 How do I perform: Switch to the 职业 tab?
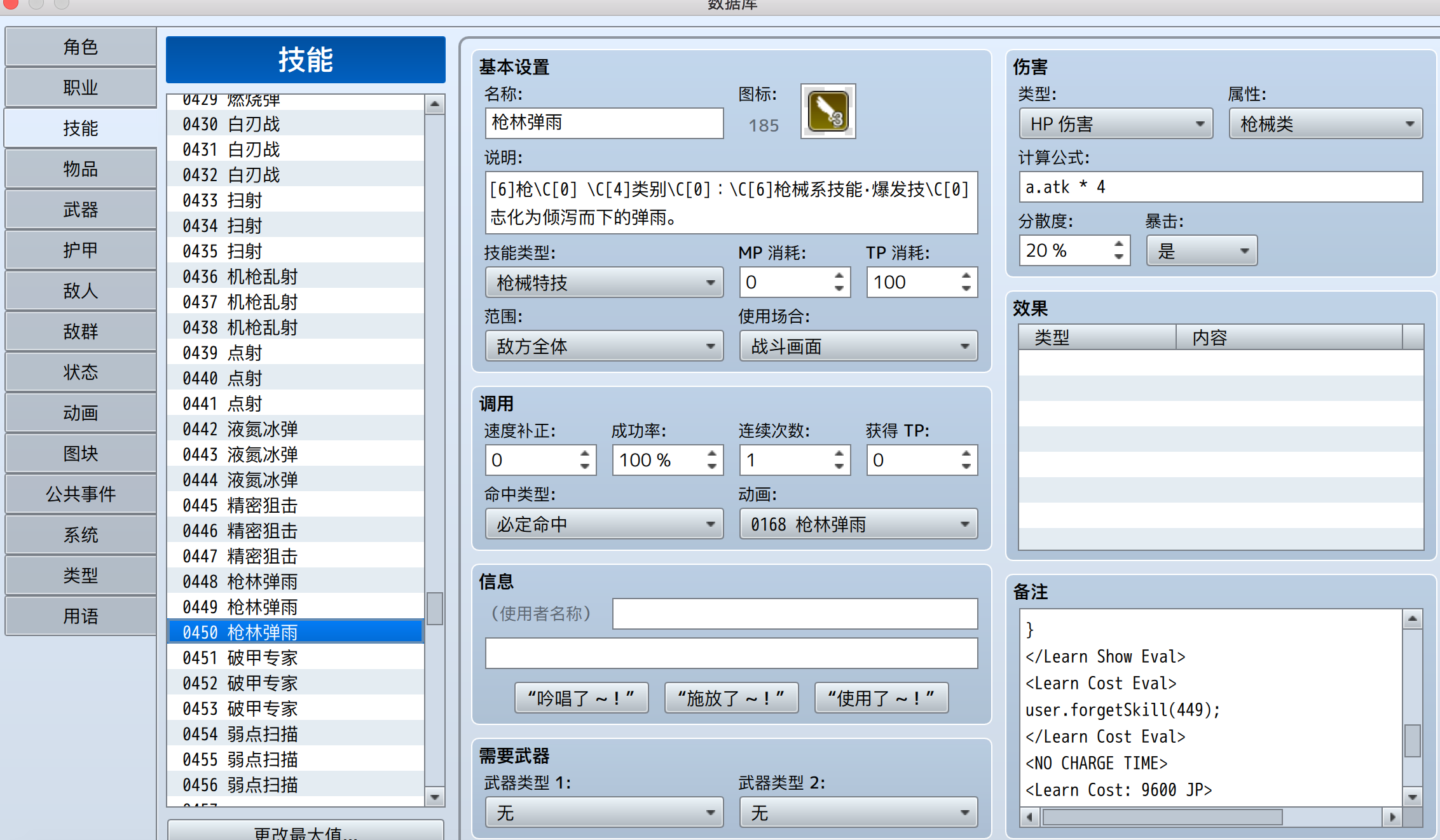pyautogui.click(x=81, y=87)
